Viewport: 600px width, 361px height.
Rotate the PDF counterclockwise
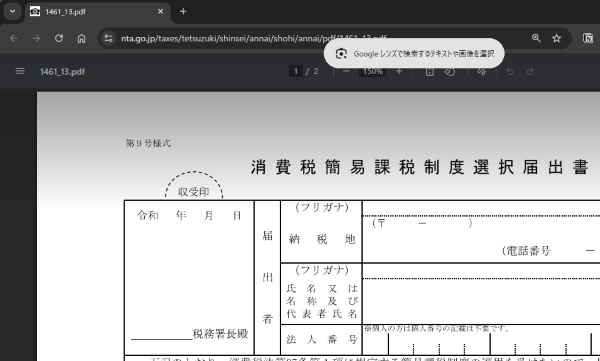450,72
